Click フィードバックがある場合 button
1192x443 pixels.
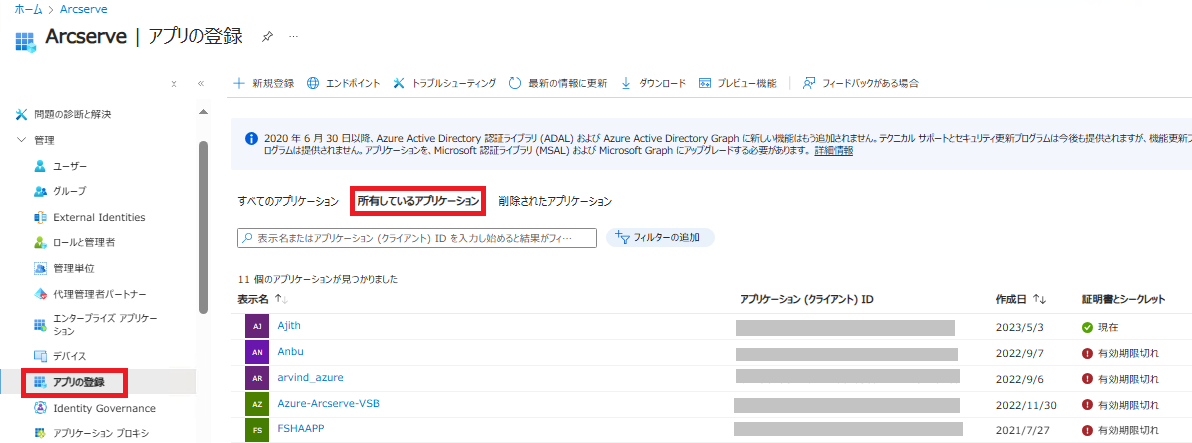[861, 84]
